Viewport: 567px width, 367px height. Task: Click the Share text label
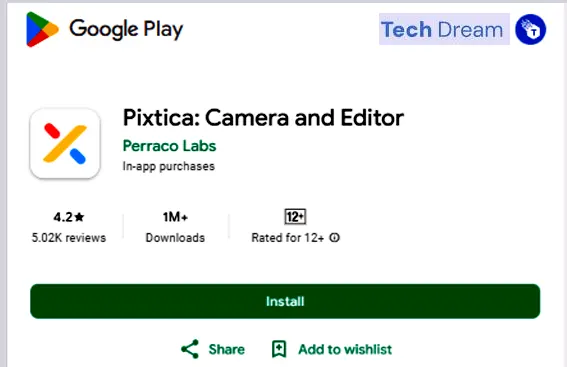pyautogui.click(x=227, y=349)
